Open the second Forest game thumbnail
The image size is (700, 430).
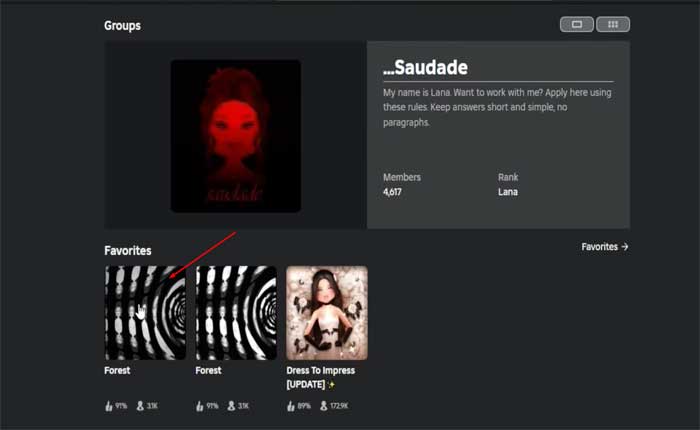click(236, 313)
